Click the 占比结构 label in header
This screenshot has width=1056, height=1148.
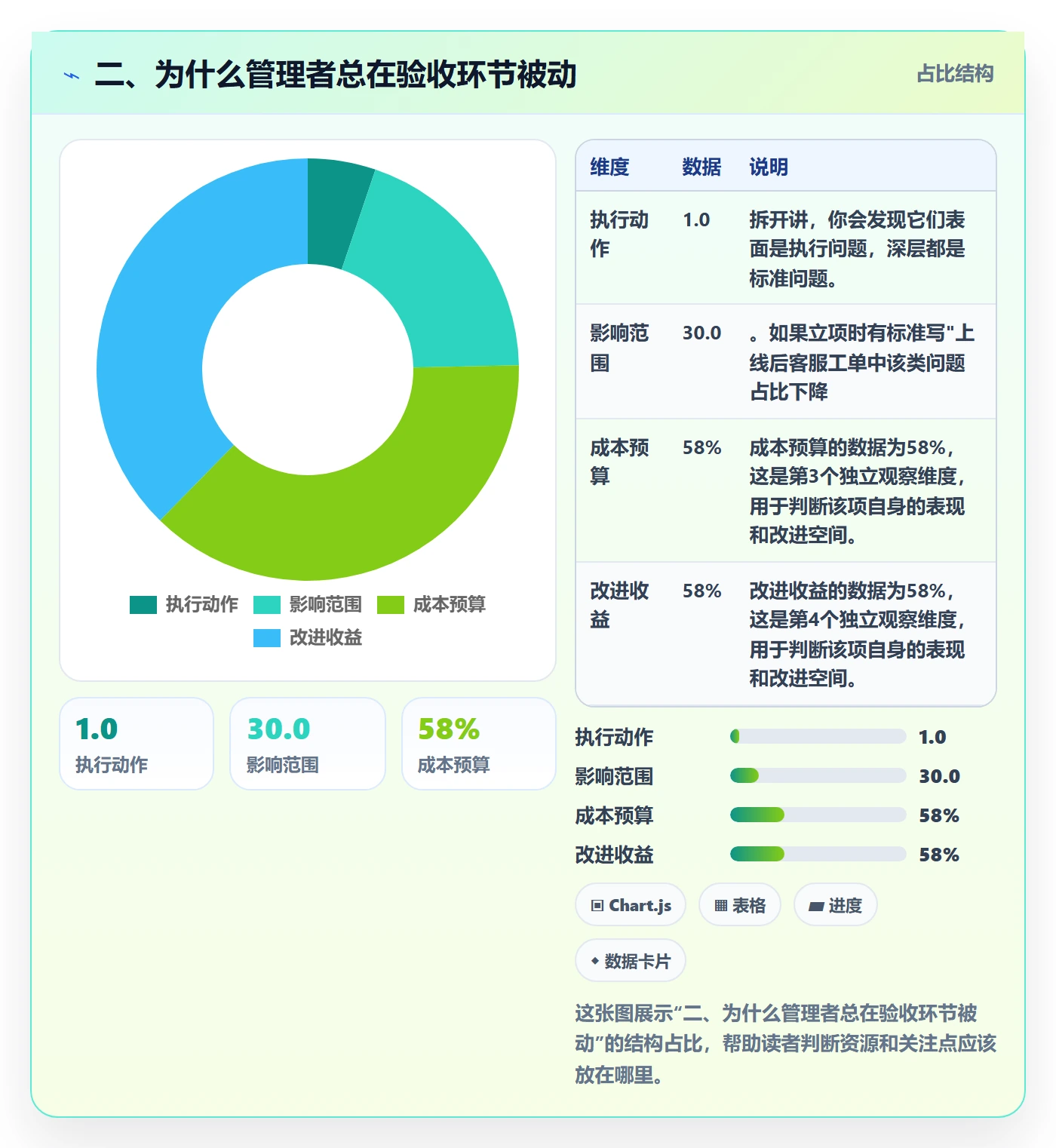tap(955, 74)
